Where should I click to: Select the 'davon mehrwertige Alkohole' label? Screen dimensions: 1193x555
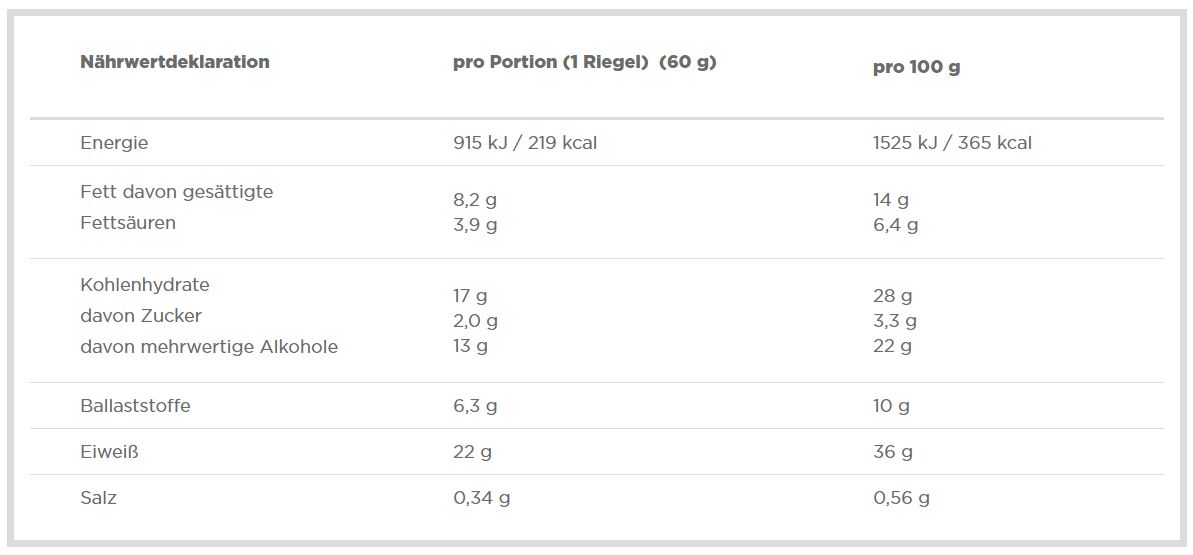point(209,347)
